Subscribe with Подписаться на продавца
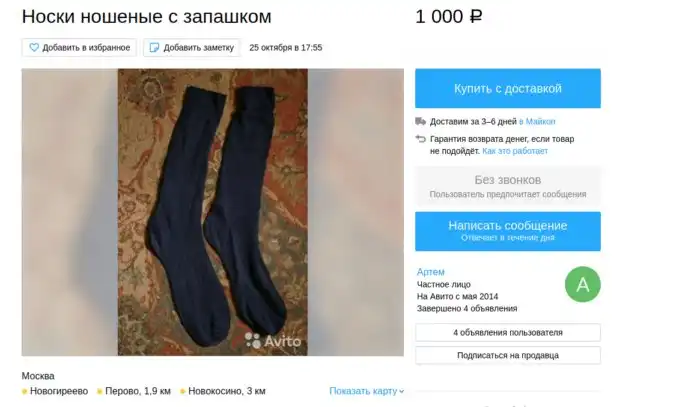The image size is (700, 407). (508, 355)
